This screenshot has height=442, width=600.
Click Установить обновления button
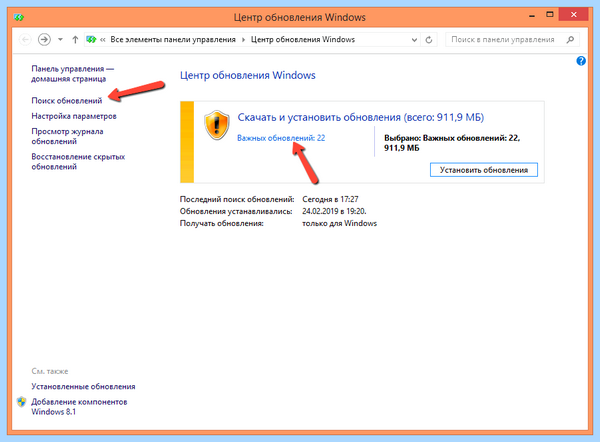(484, 170)
